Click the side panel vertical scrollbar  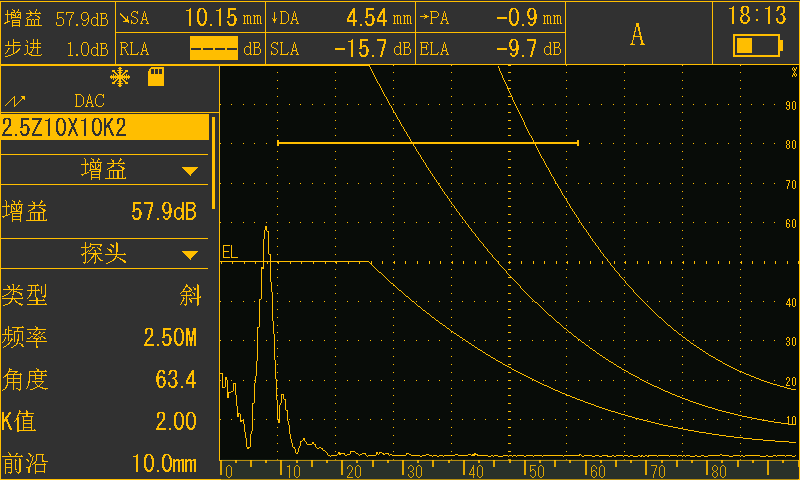coord(213,163)
